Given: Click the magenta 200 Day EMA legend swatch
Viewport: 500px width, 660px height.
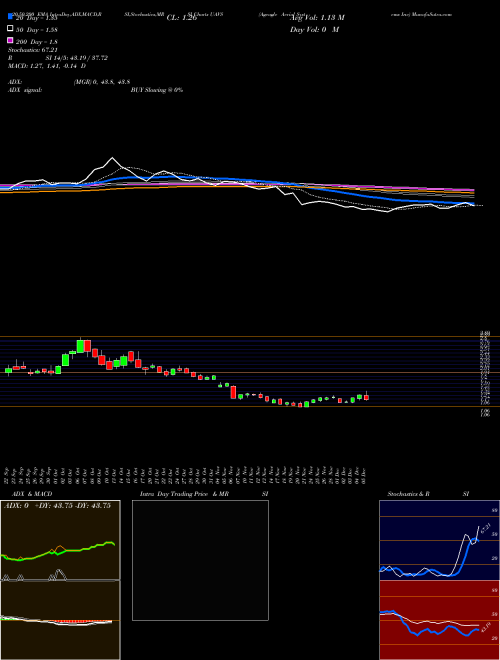Looking at the screenshot, I should pos(11,40).
